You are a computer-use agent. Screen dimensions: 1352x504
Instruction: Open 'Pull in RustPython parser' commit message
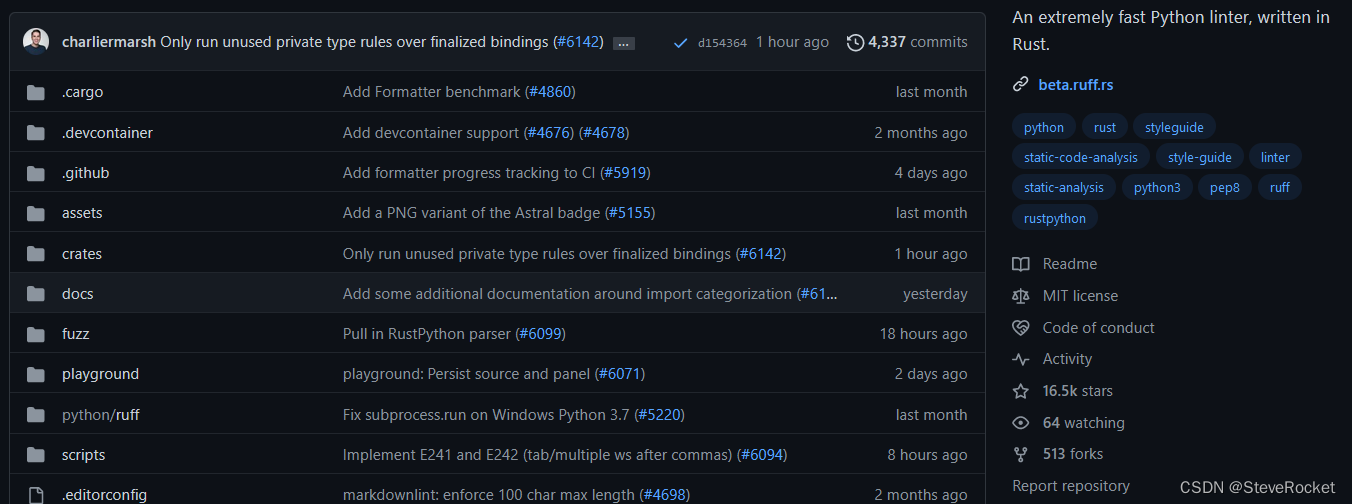tap(427, 334)
